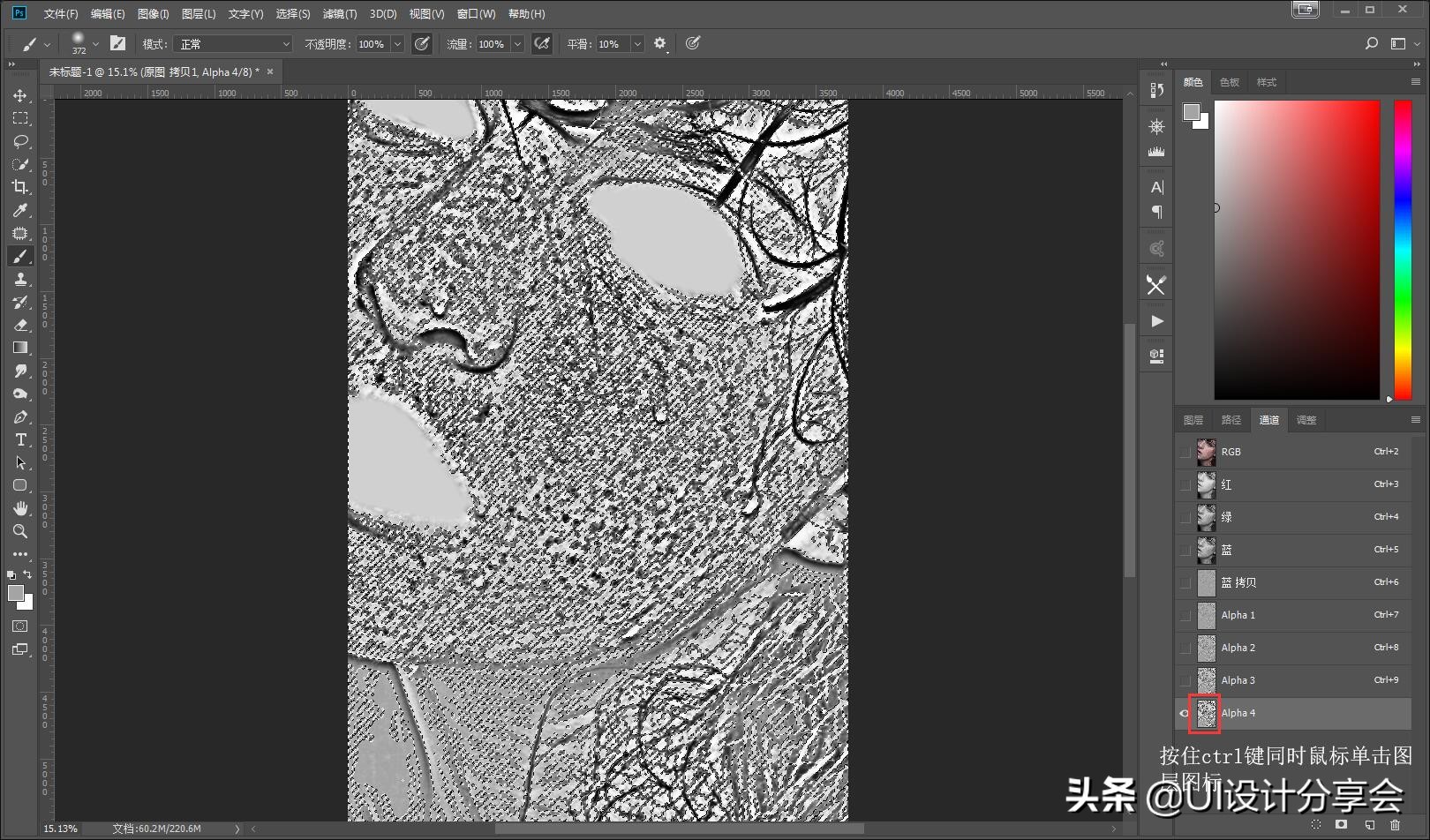This screenshot has width=1430, height=840.
Task: Enable the airbrush toggle in the options bar
Action: [x=542, y=43]
